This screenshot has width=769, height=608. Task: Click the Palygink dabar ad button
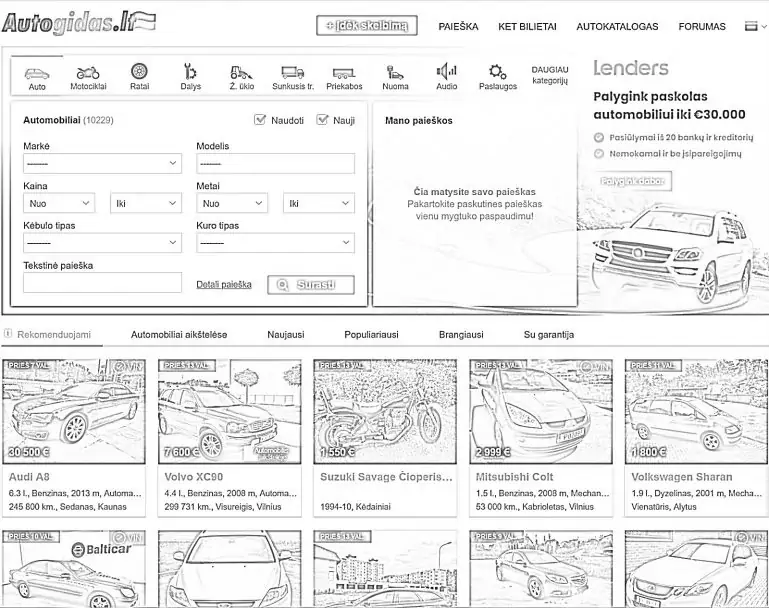(x=632, y=181)
